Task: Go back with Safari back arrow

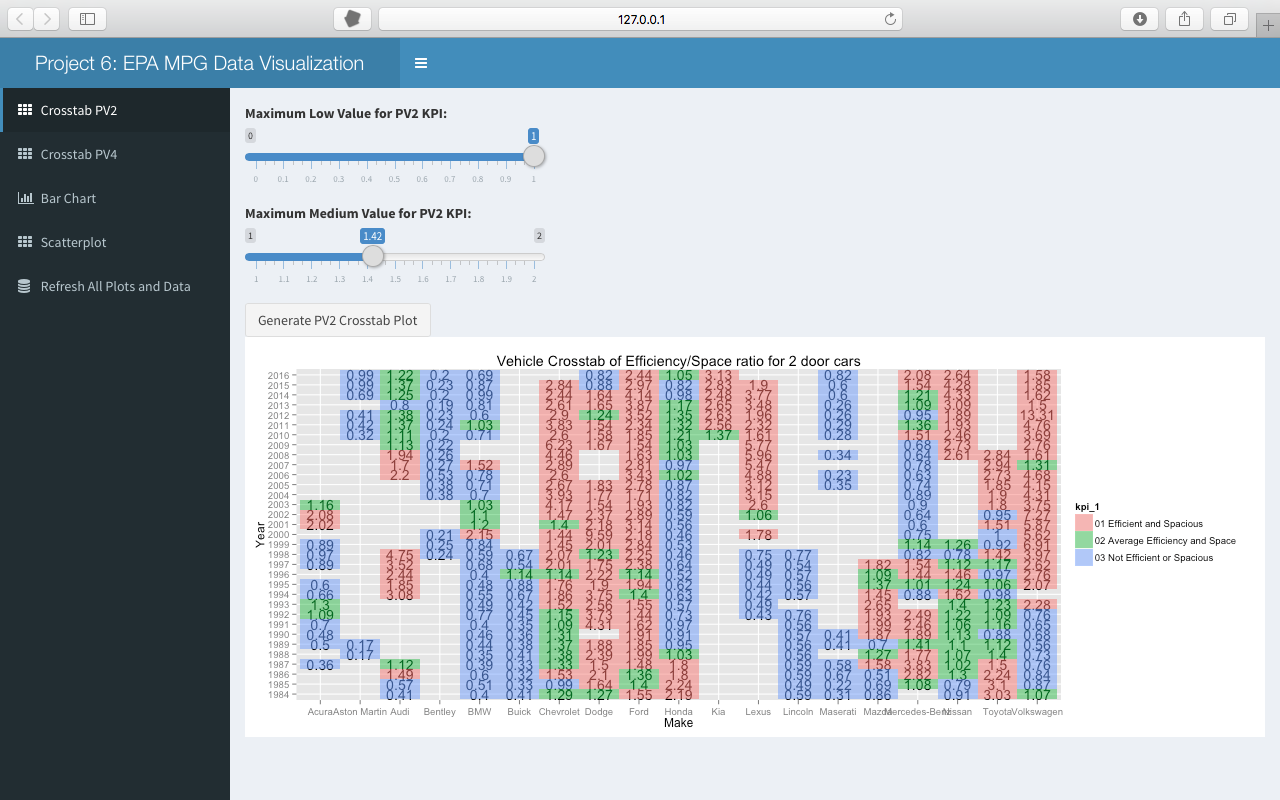Action: tap(21, 18)
